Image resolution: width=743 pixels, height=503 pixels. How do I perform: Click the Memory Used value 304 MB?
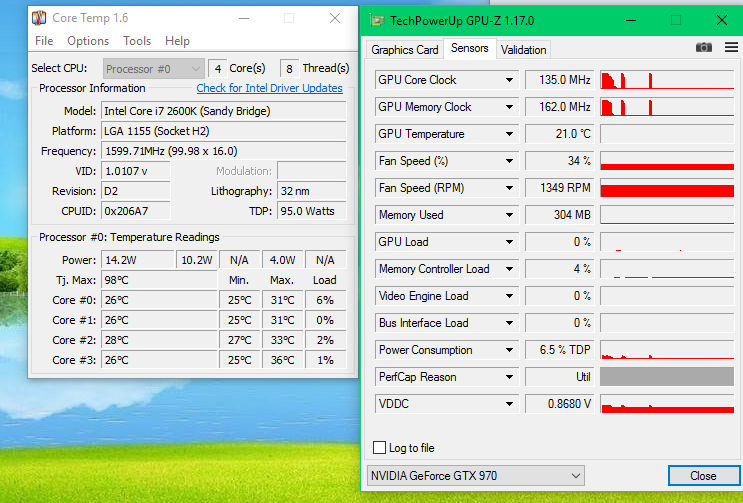pyautogui.click(x=559, y=215)
